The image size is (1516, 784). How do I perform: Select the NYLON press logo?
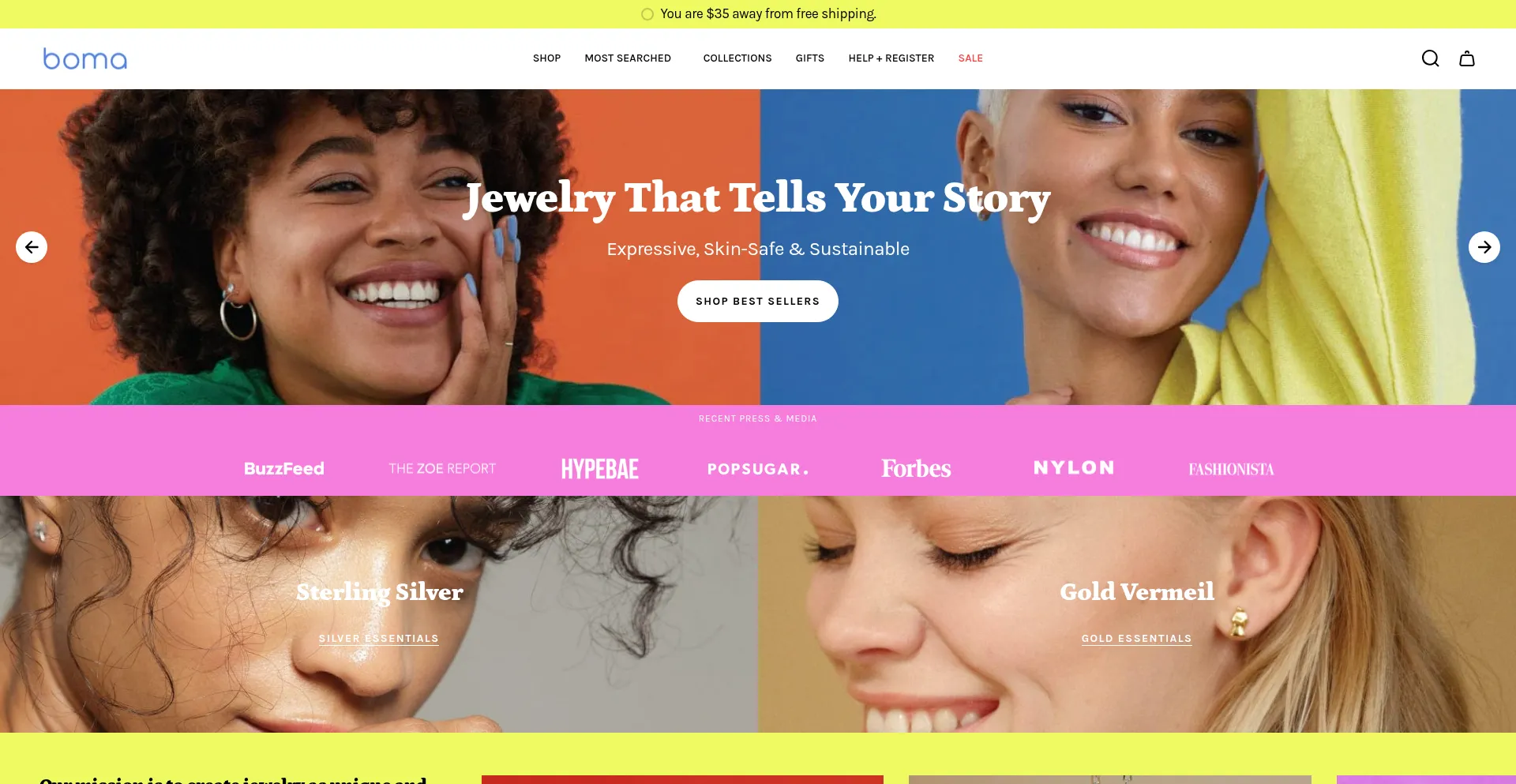click(x=1074, y=468)
